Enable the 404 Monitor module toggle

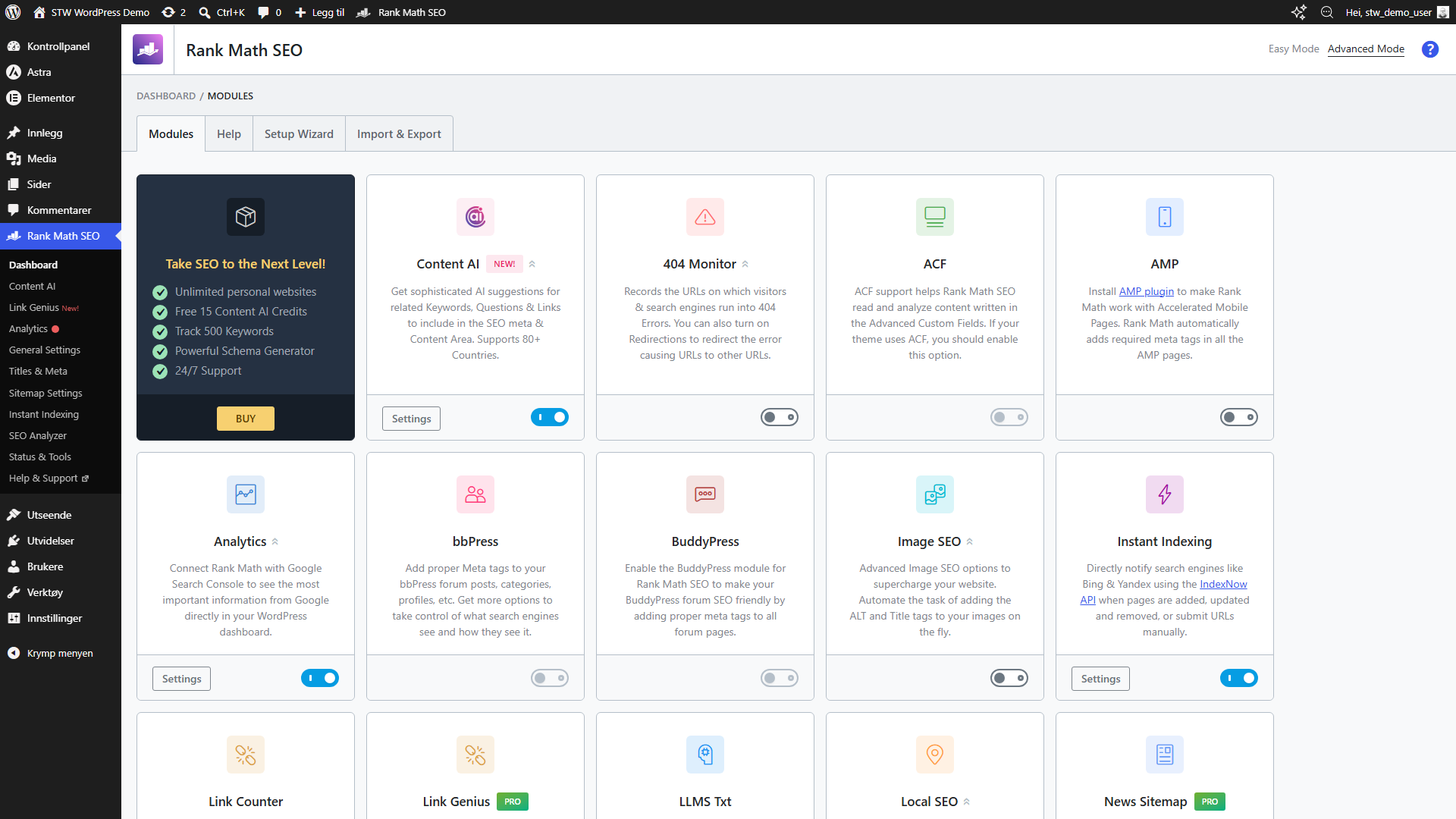point(780,417)
